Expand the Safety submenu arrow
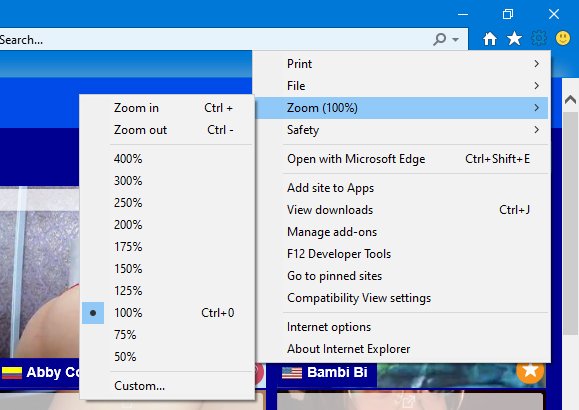The width and height of the screenshot is (579, 410). (537, 130)
